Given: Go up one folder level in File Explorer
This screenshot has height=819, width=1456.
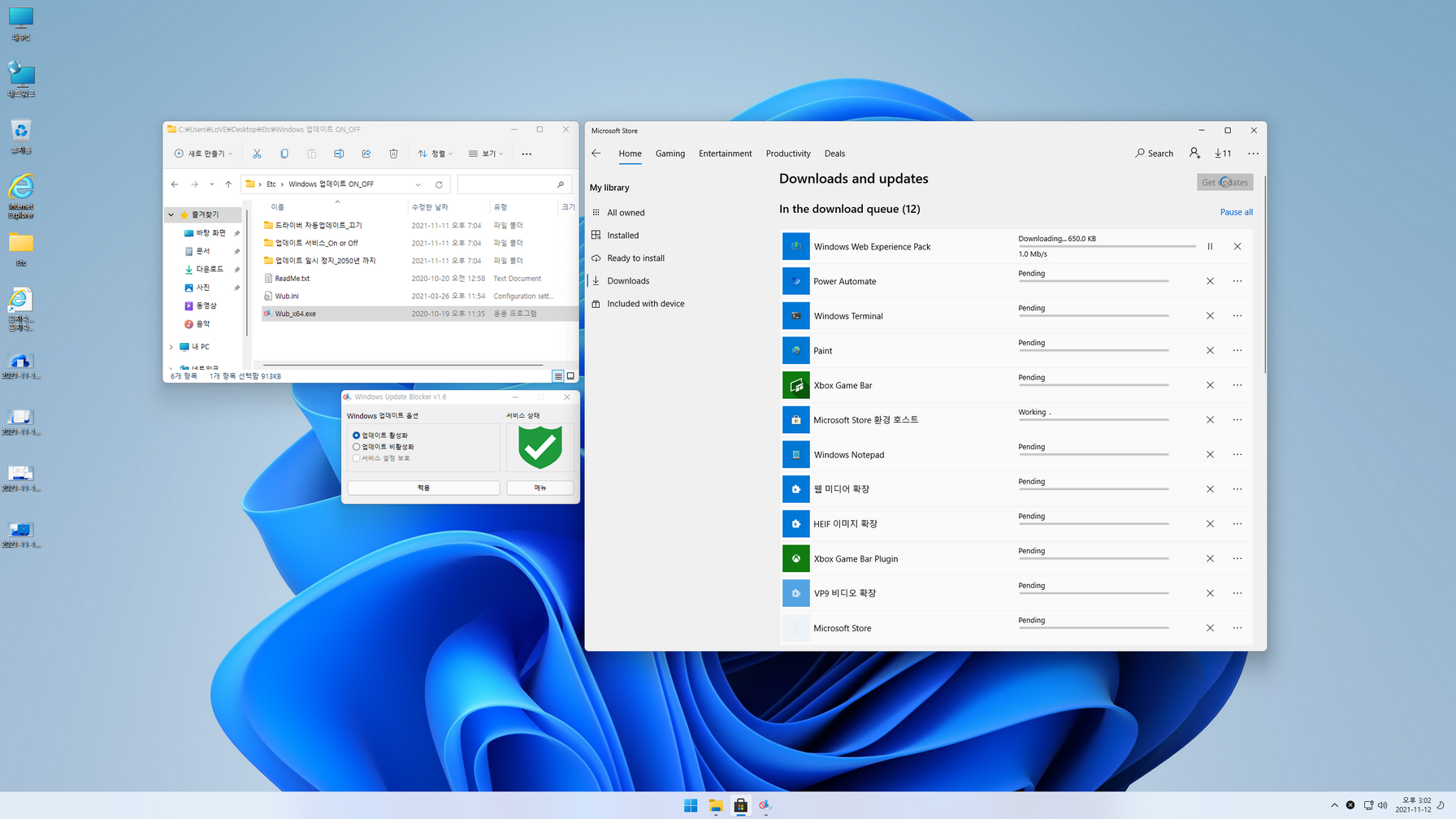Looking at the screenshot, I should (228, 184).
